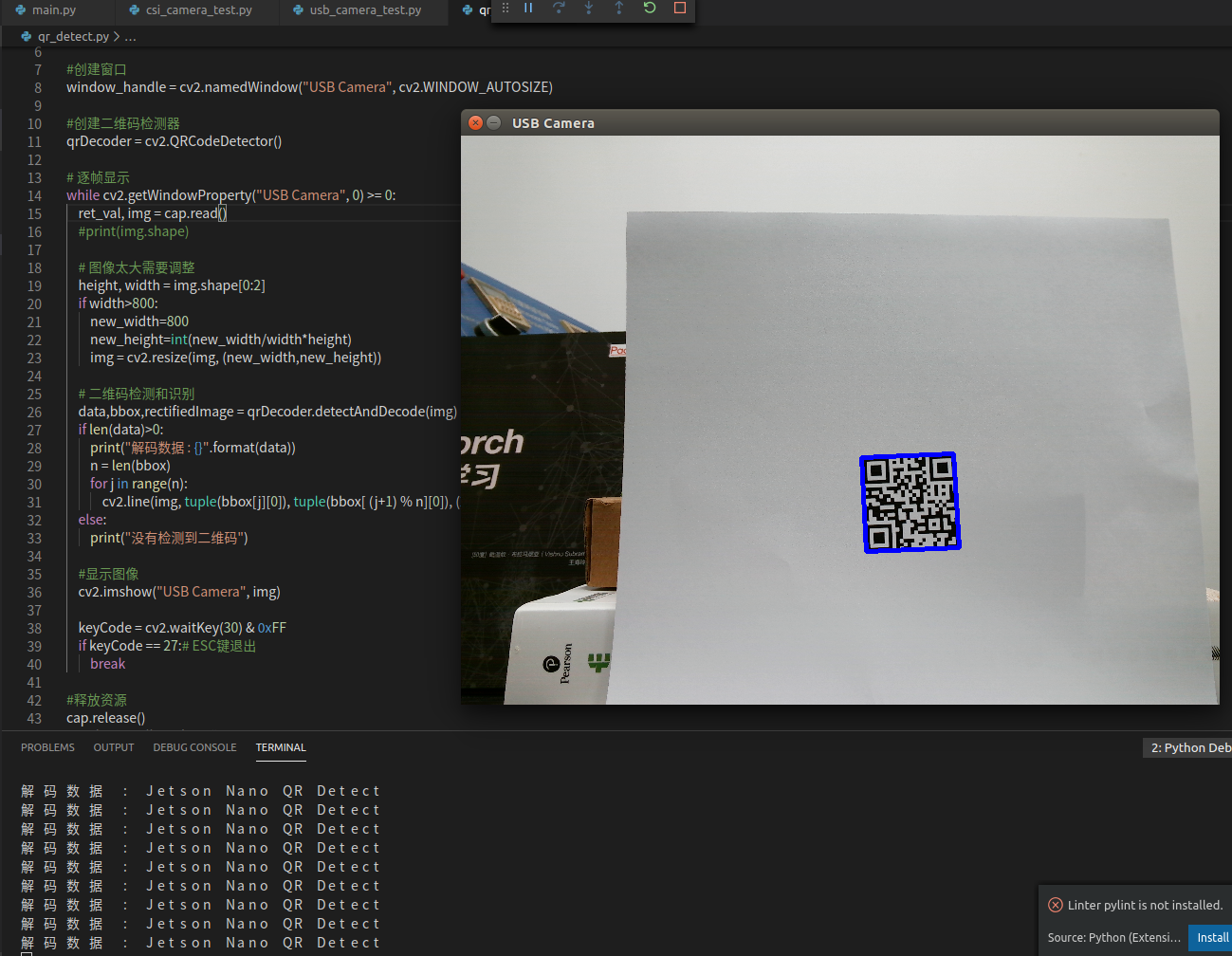
Task: Click the 'break' statement on line 40
Action: click(x=107, y=664)
